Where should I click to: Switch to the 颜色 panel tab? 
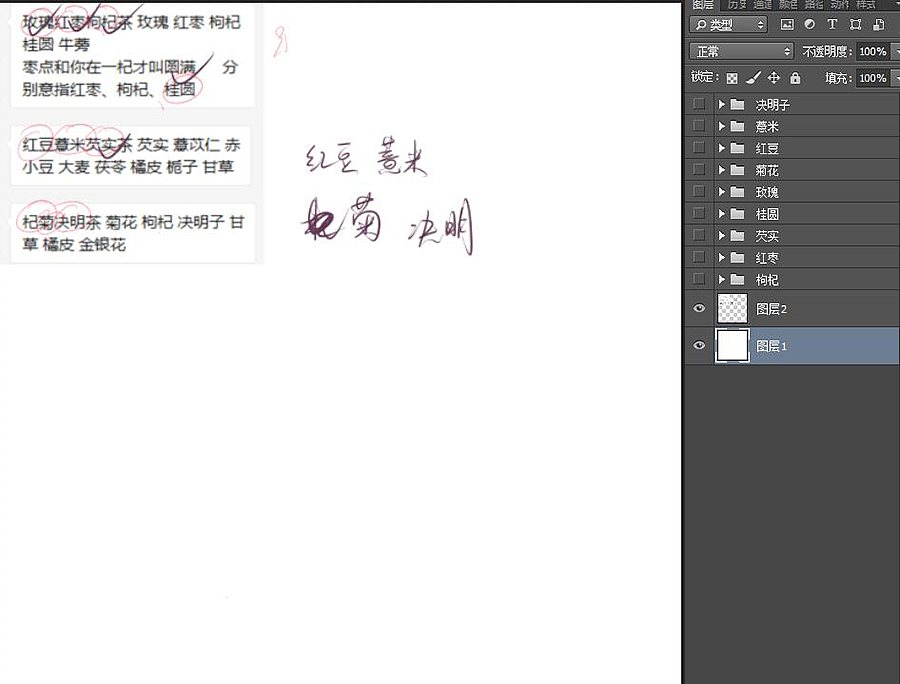[788, 5]
